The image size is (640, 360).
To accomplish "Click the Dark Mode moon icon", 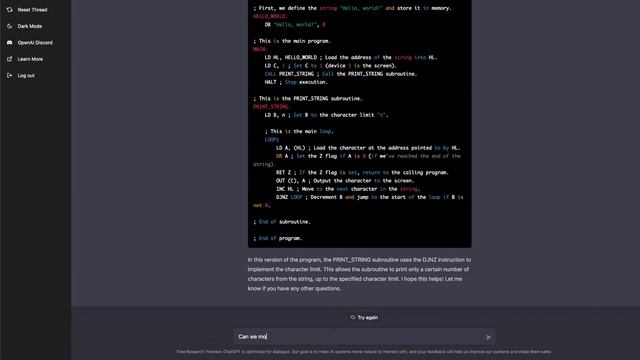I will [9, 26].
